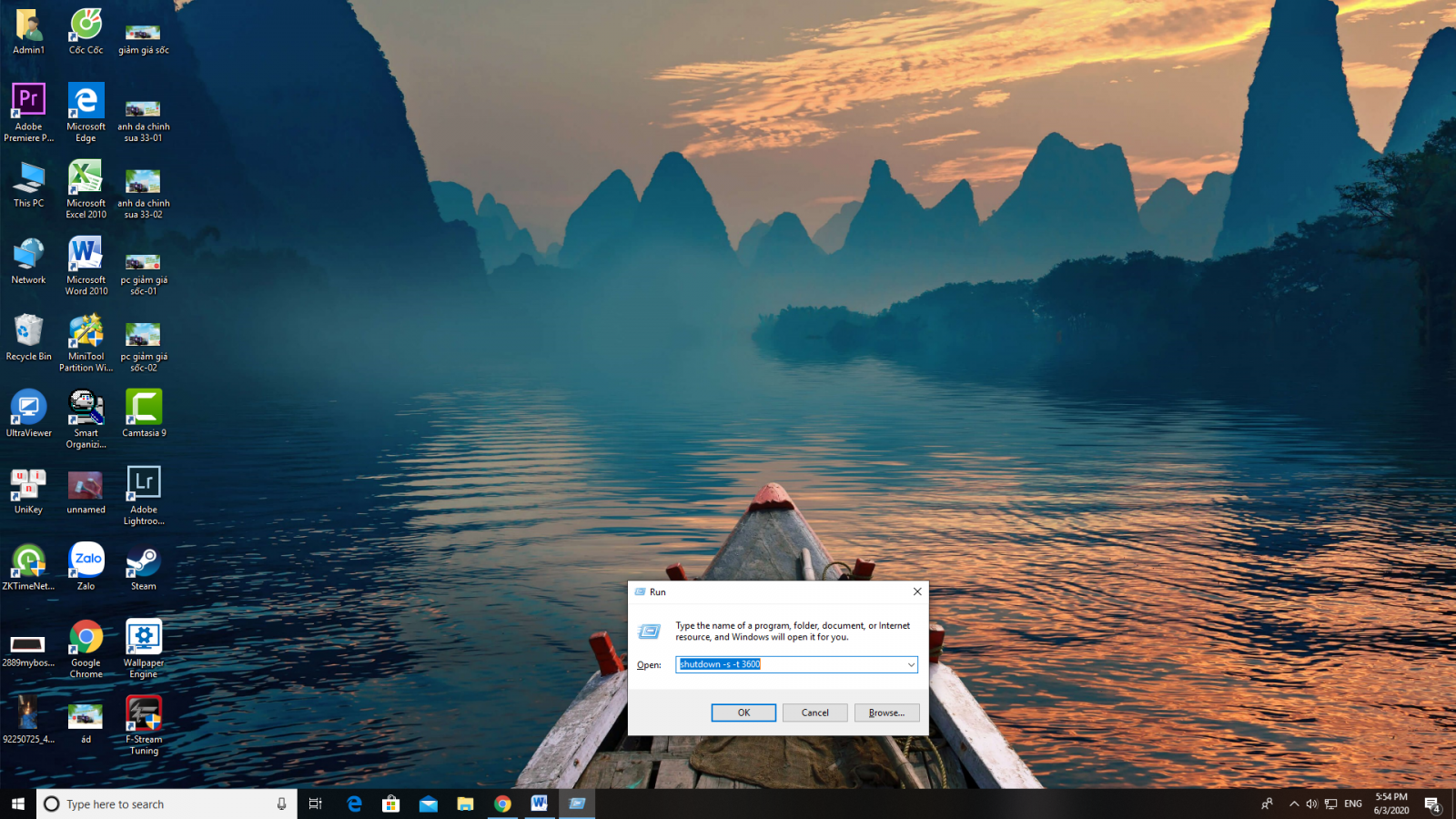Select the Camtasia 9 desktop icon
This screenshot has height=819, width=1456.
144,408
